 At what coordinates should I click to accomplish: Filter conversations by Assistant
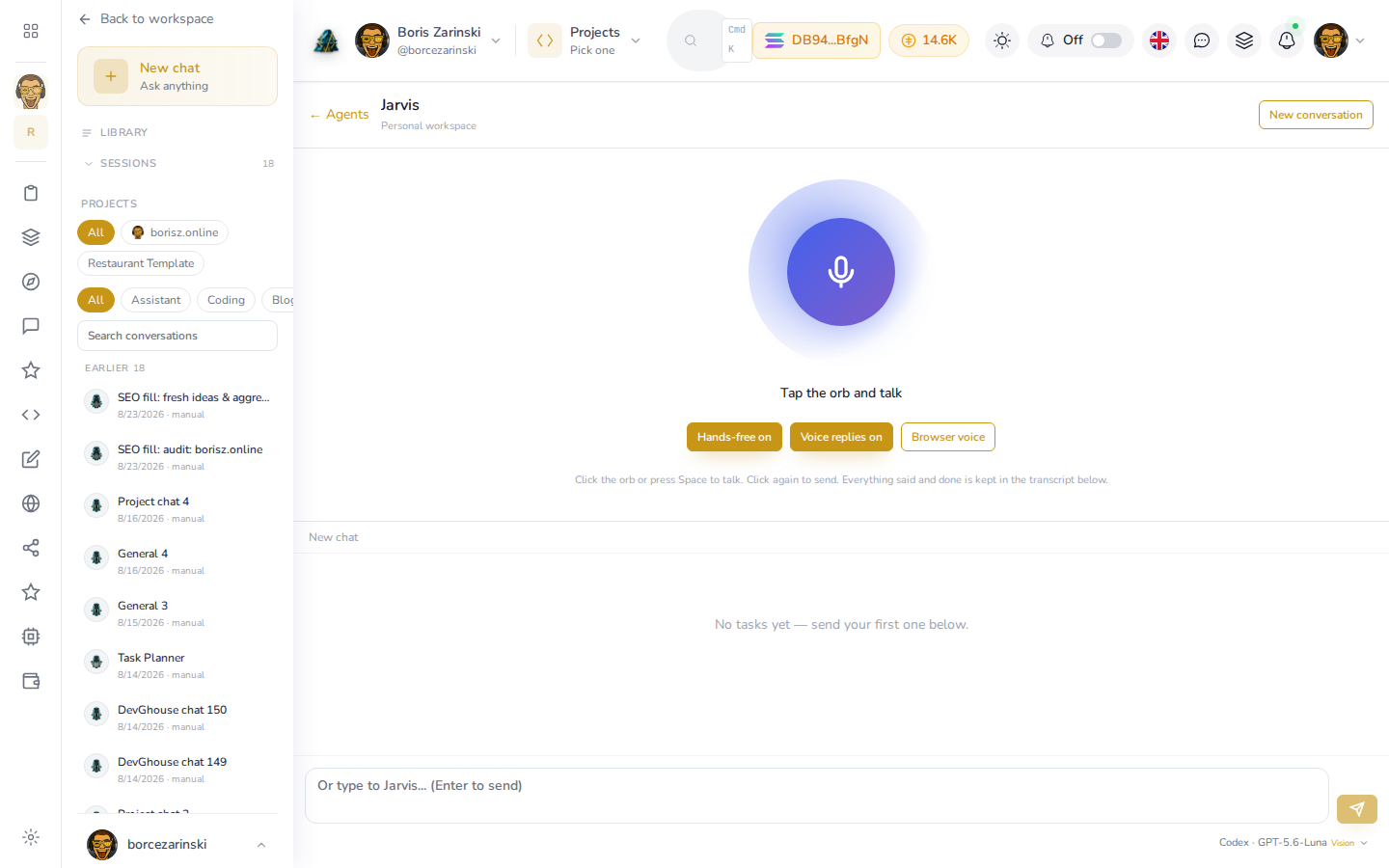(155, 300)
